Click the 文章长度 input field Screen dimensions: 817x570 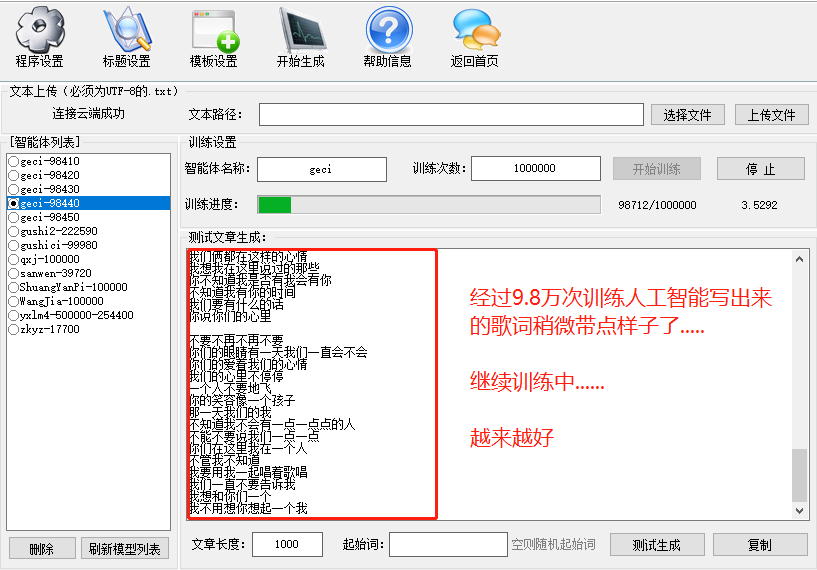(287, 545)
